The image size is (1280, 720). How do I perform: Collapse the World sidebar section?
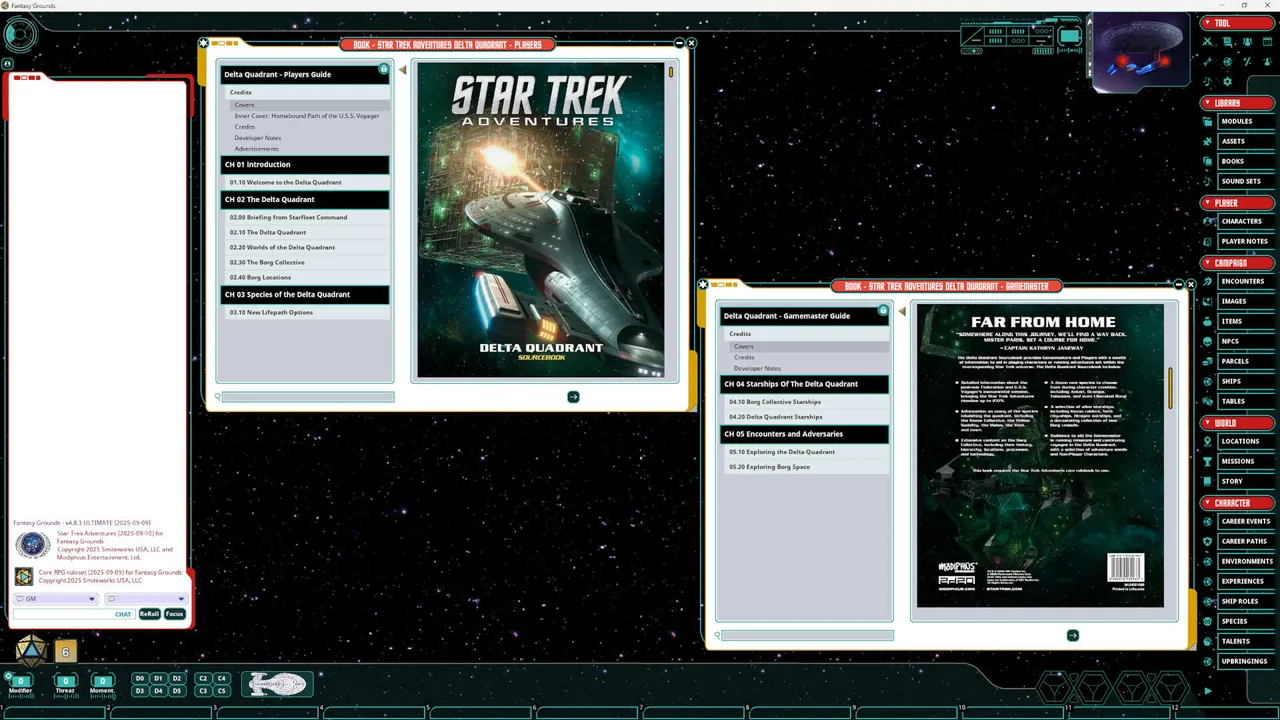[1237, 423]
